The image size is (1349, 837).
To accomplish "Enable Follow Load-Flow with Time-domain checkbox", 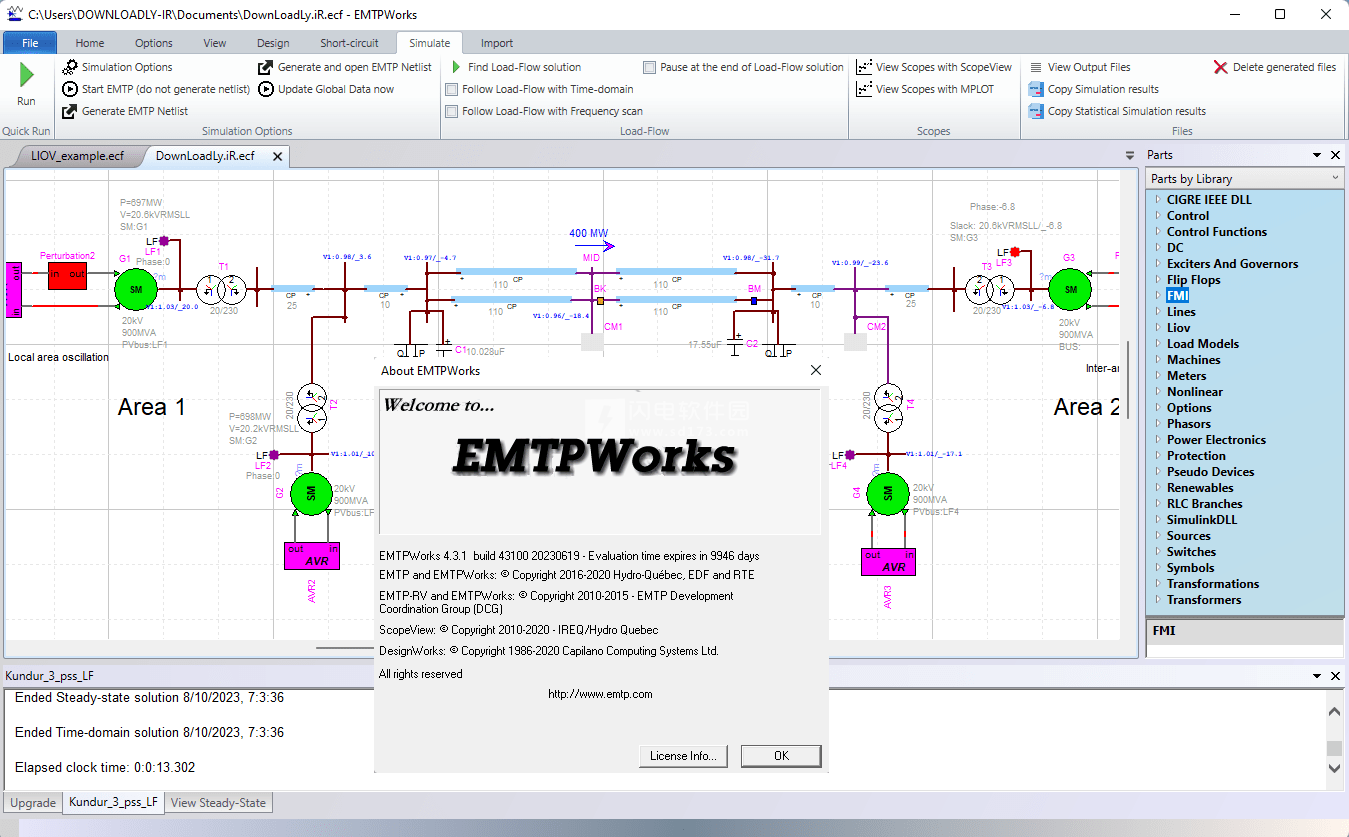I will (451, 89).
